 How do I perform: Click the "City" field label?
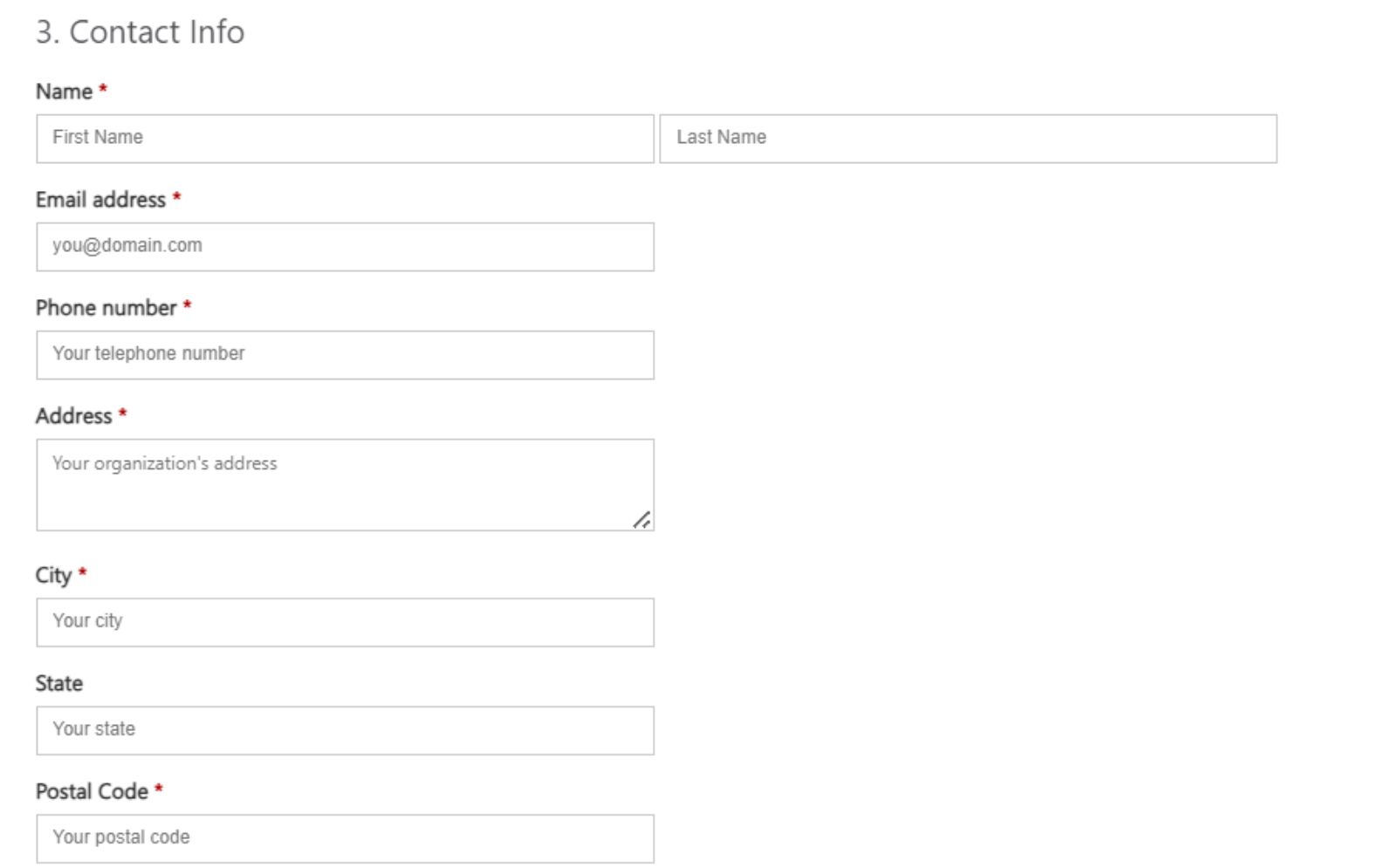[53, 576]
